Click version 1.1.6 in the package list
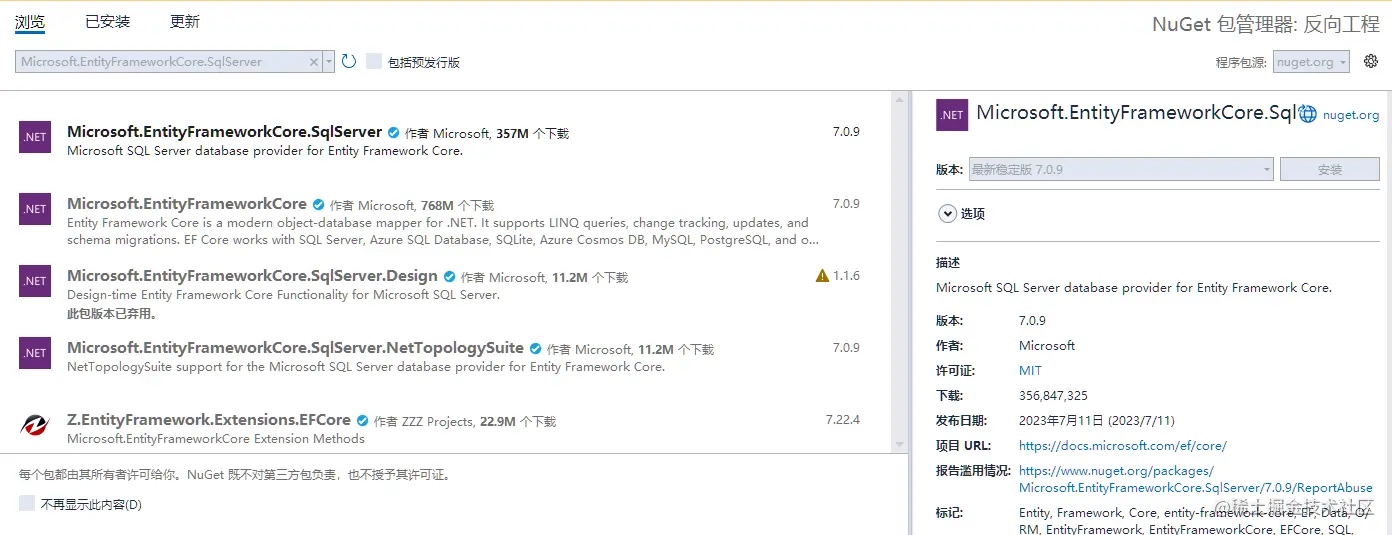Screen dimensions: 1392x535 (846, 275)
